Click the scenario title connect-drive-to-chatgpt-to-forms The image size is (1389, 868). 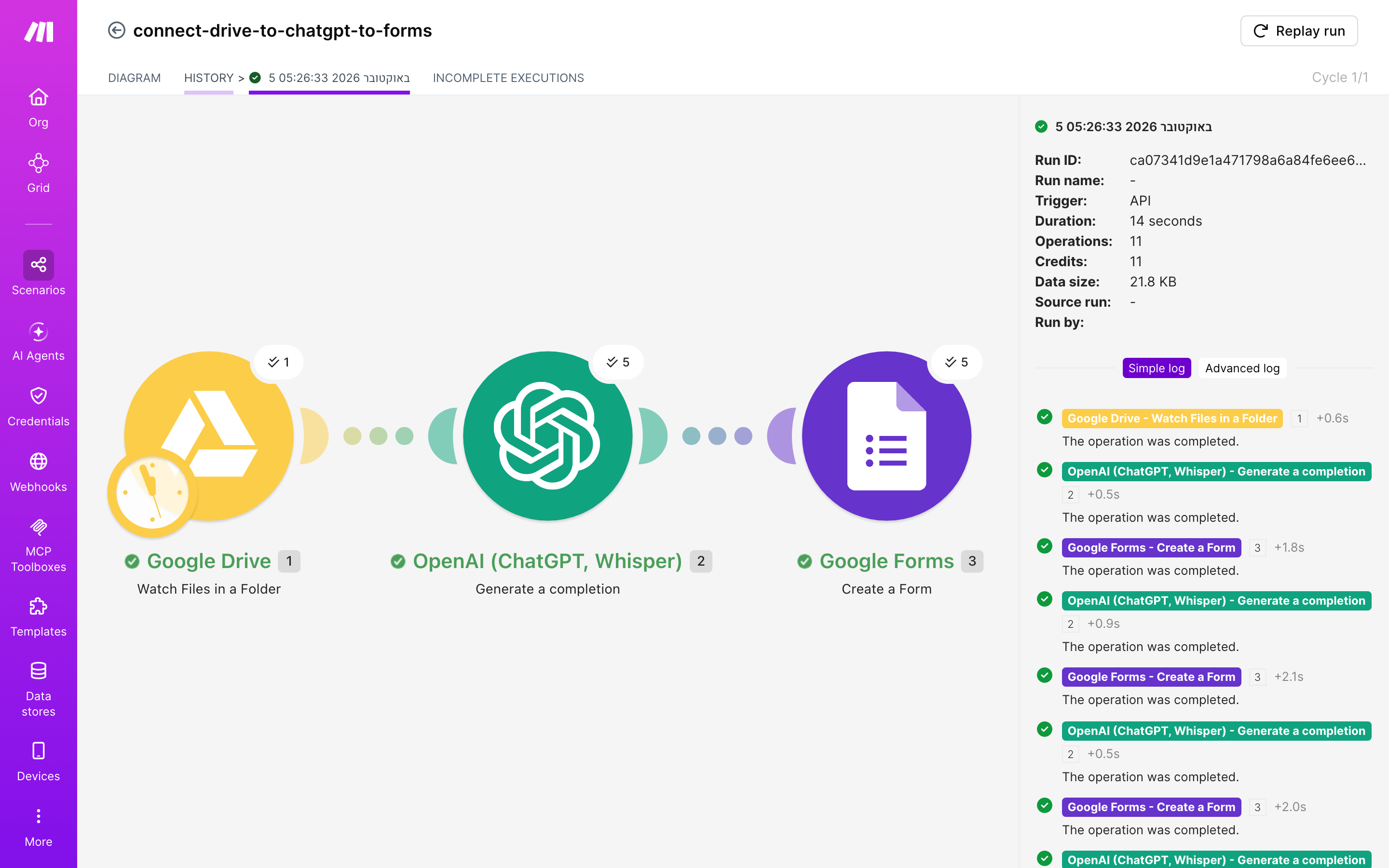click(283, 30)
